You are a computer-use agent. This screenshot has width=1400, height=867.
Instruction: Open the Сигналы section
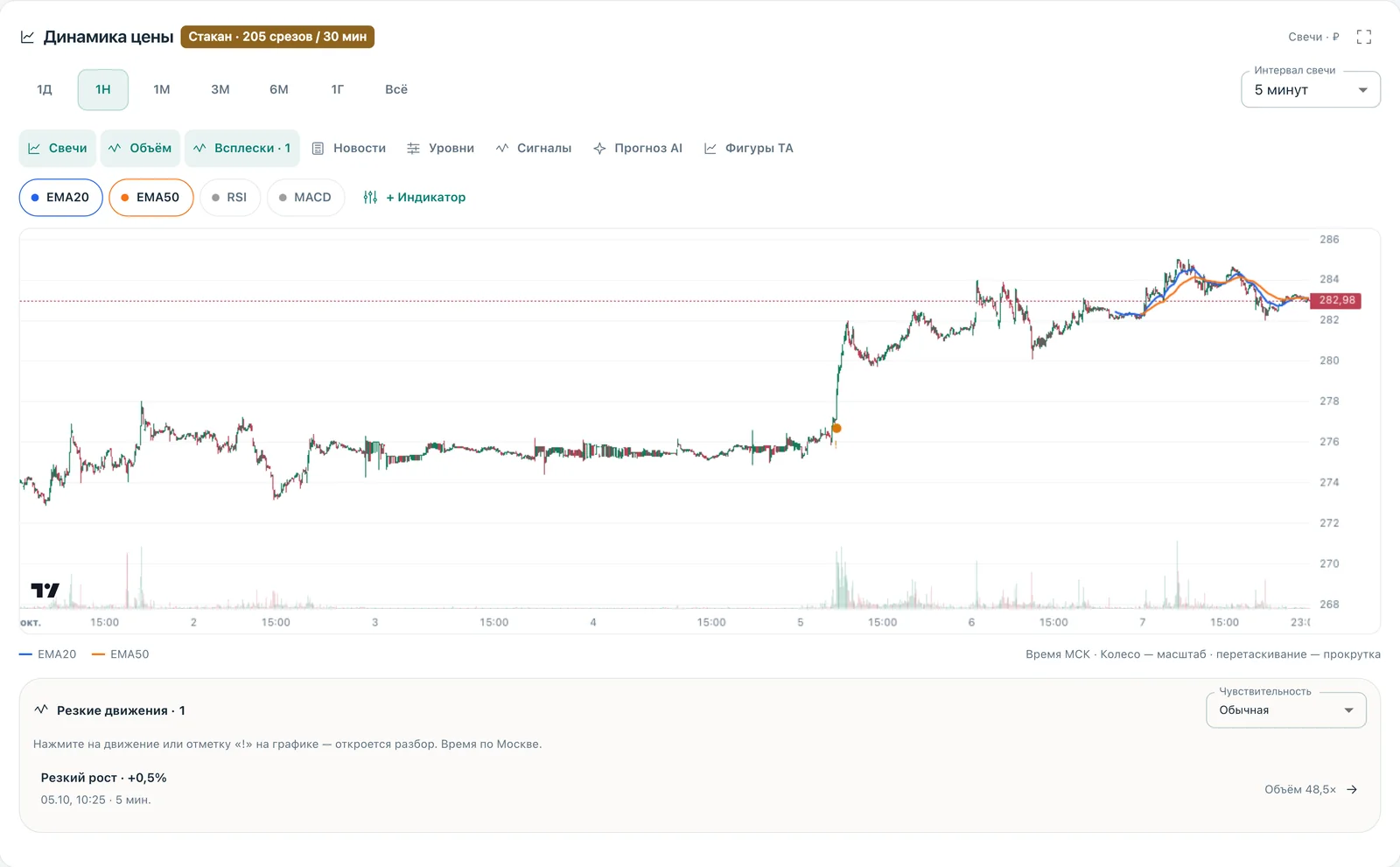pos(534,149)
